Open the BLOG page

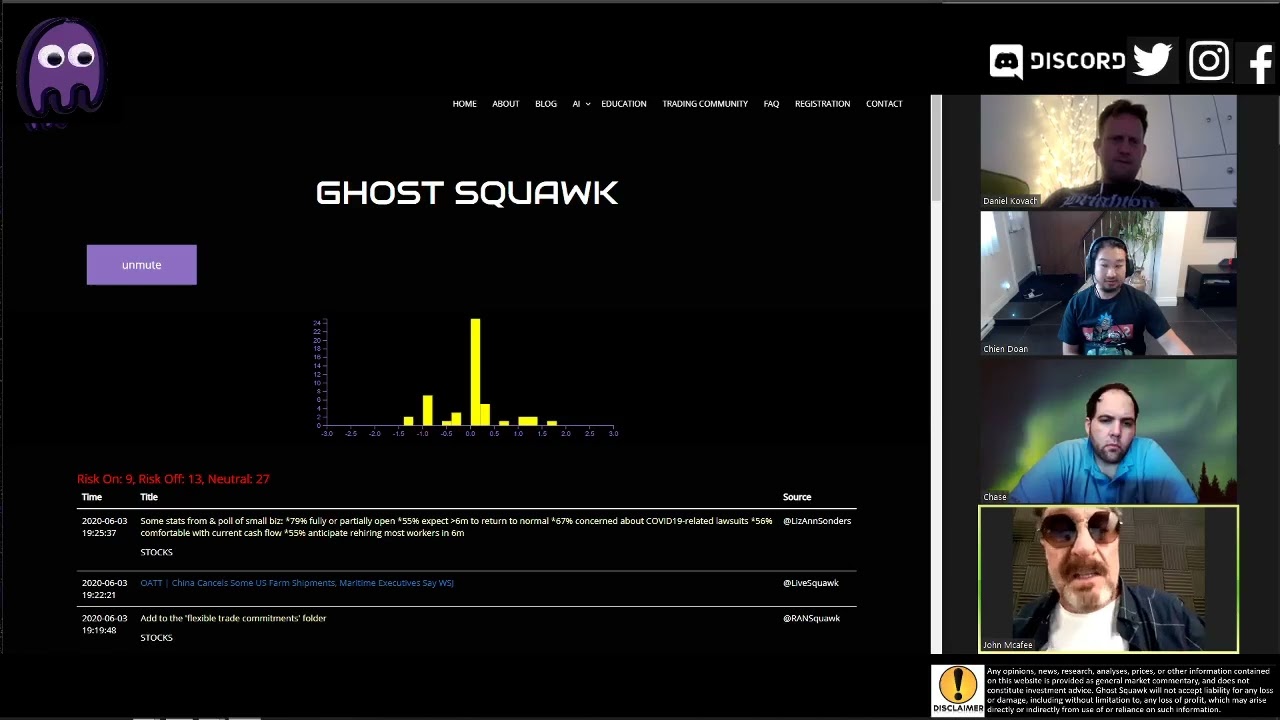(x=546, y=104)
